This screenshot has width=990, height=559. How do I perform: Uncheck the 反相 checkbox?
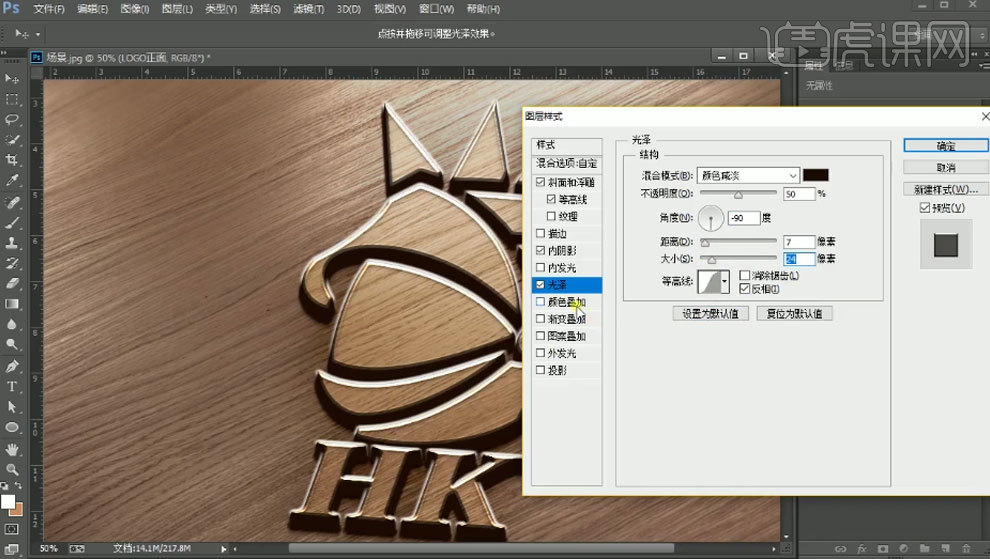pyautogui.click(x=745, y=289)
